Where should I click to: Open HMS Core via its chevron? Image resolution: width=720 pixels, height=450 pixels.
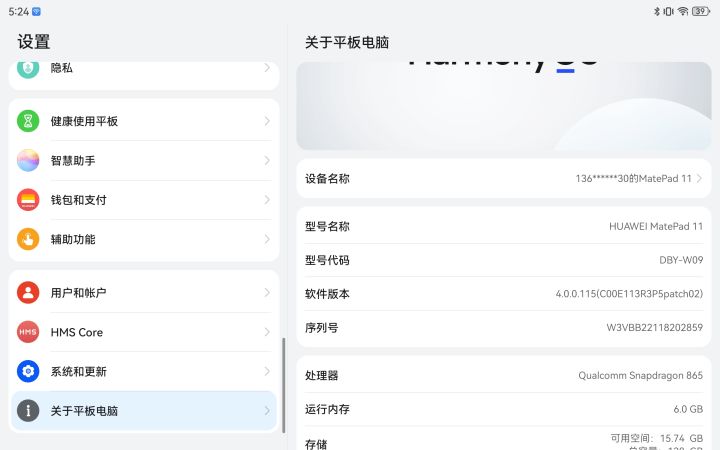pyautogui.click(x=267, y=332)
